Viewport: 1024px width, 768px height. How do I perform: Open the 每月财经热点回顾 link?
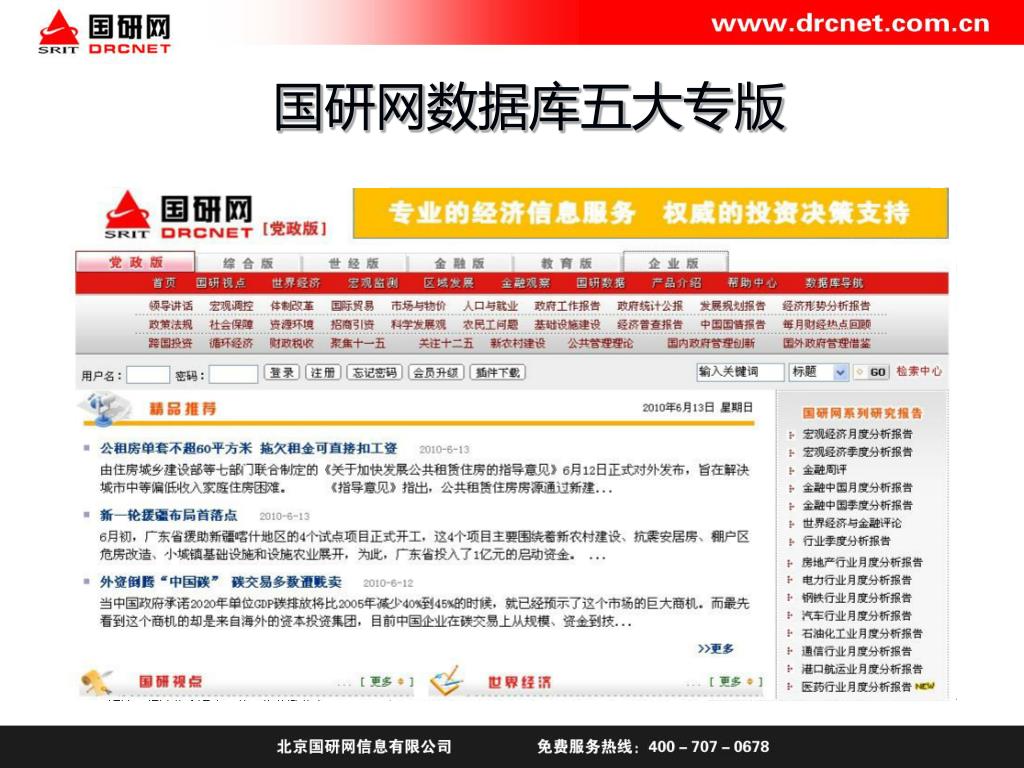click(x=826, y=325)
